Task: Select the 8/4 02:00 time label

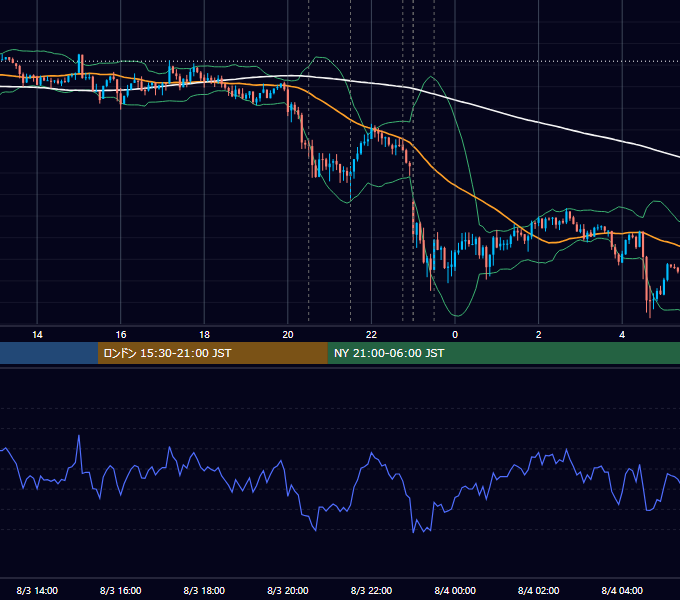Action: pyautogui.click(x=538, y=590)
